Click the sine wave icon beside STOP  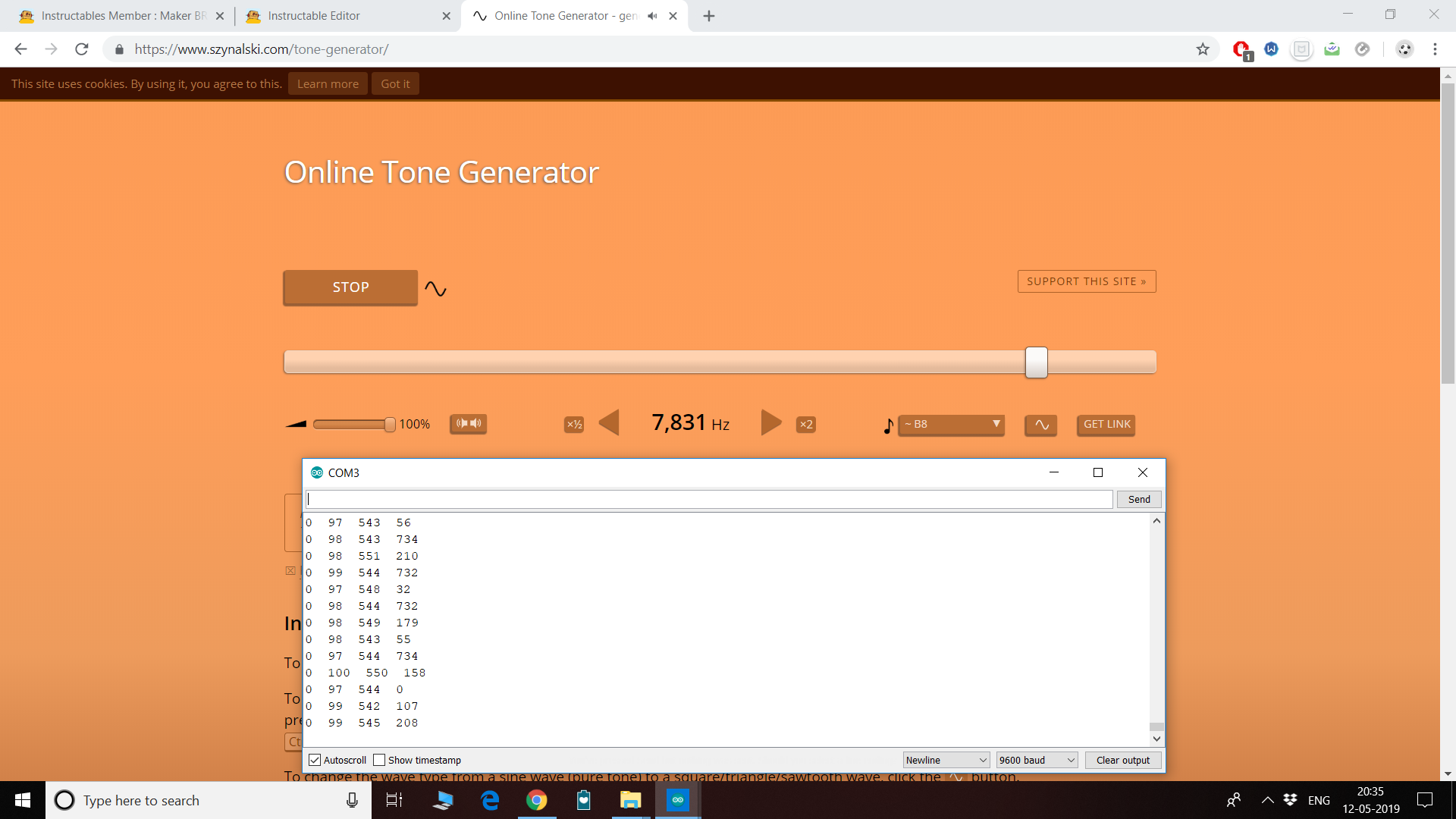[x=435, y=289]
